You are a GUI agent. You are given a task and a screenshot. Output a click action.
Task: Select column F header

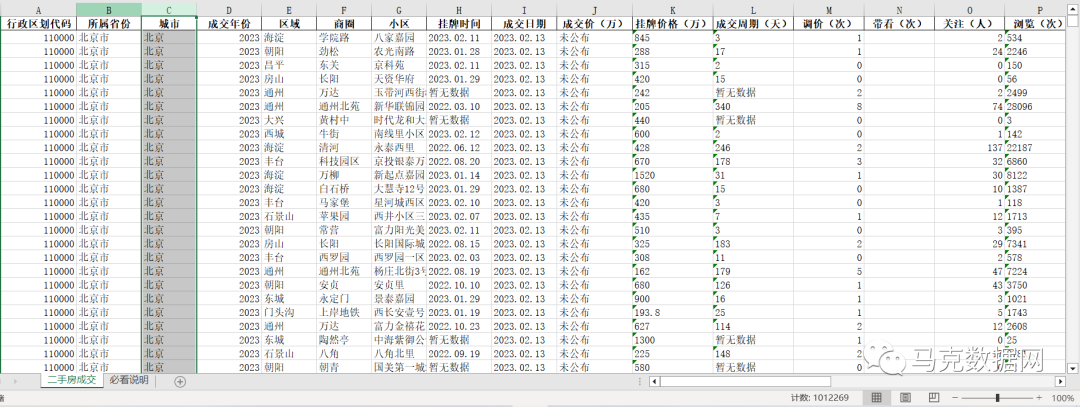(344, 10)
